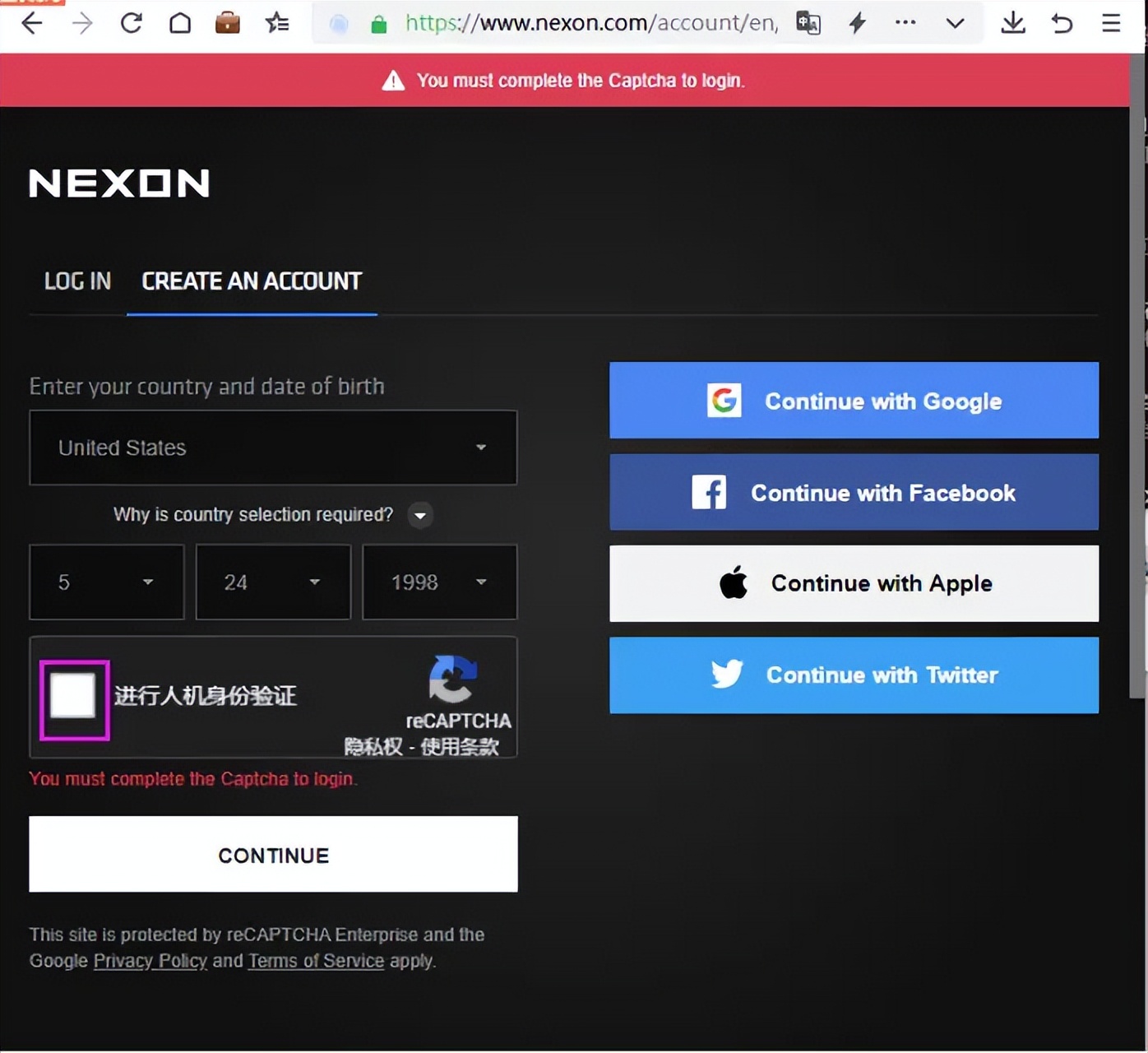Open the Google Privacy Policy link
The image size is (1148, 1053).
coord(150,961)
